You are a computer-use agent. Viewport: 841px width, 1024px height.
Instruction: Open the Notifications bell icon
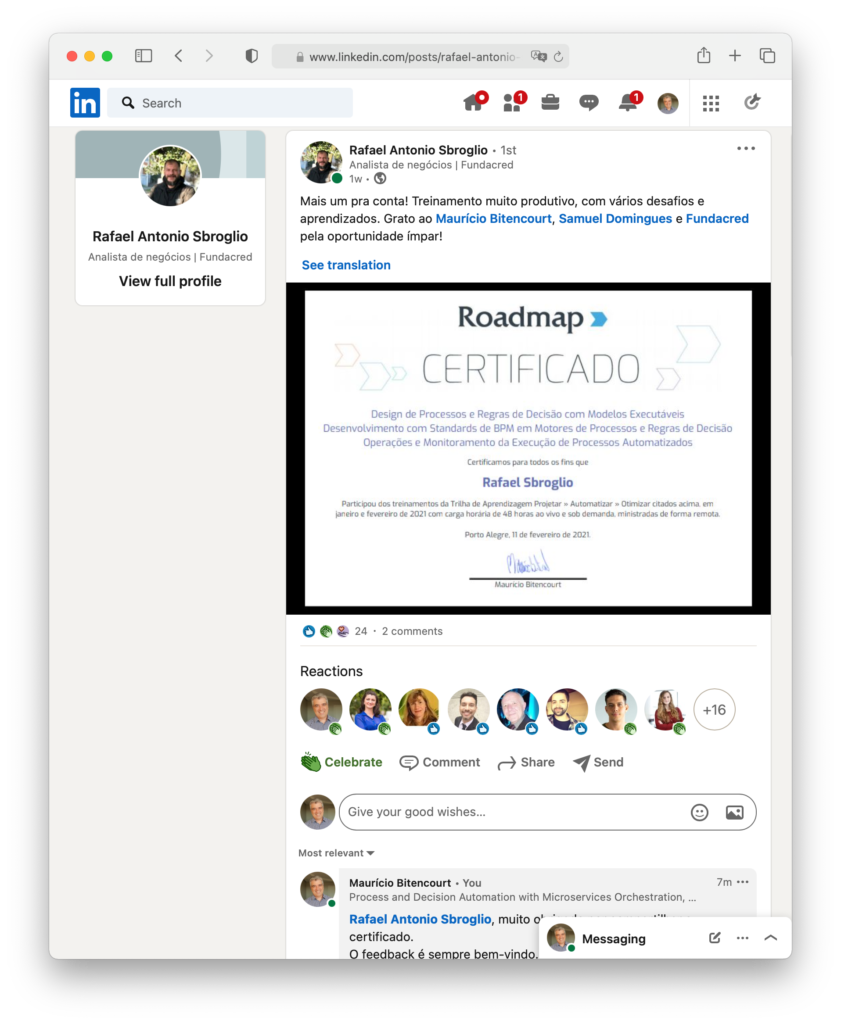629,102
